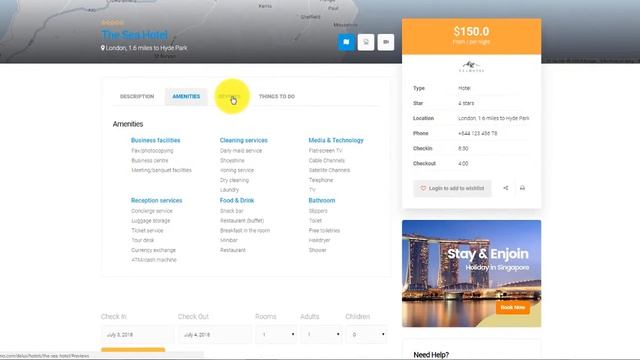Click the $150.0 price header
The image size is (640, 360).
tap(471, 36)
